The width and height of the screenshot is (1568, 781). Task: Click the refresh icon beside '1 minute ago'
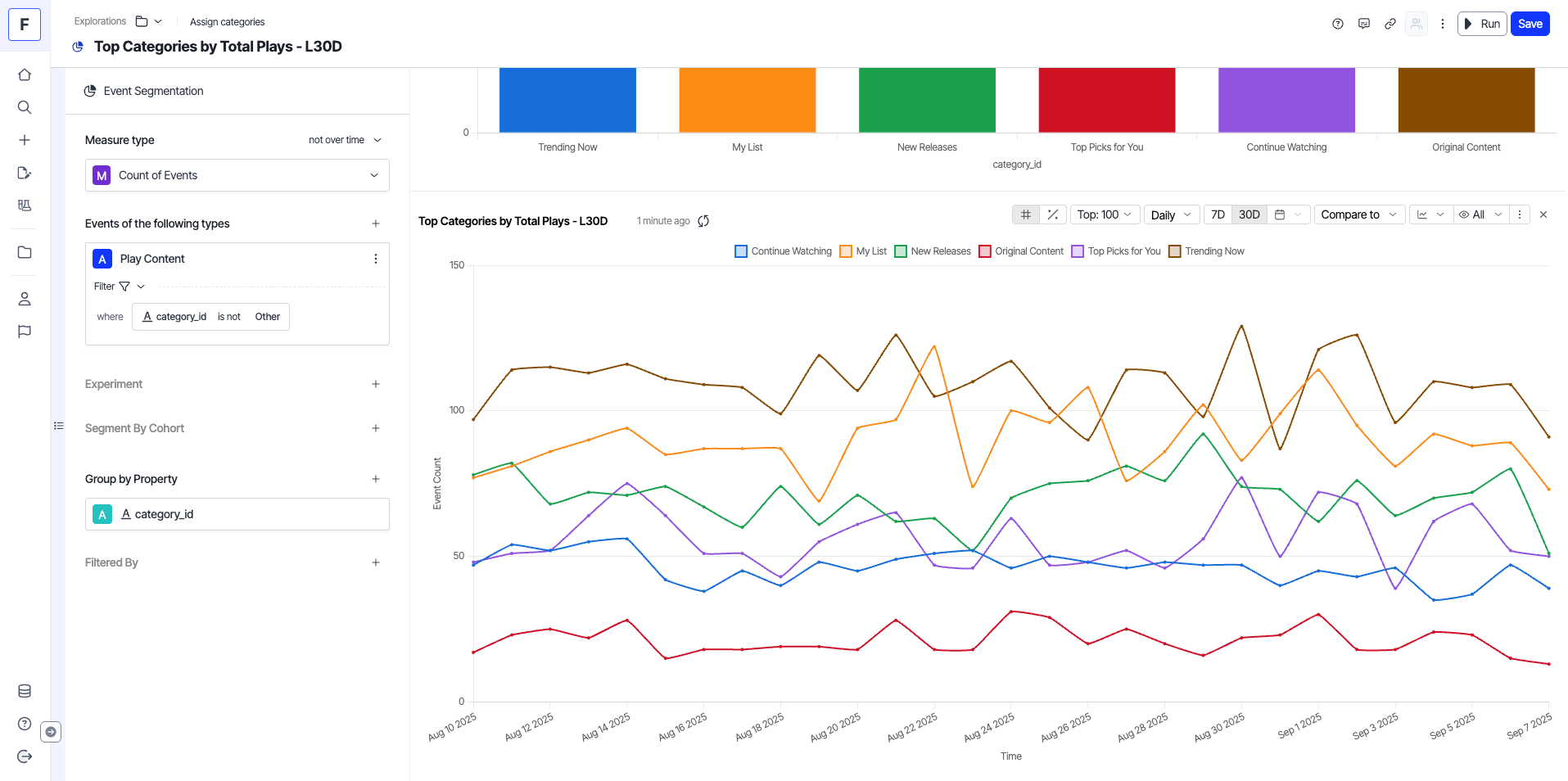tap(703, 221)
